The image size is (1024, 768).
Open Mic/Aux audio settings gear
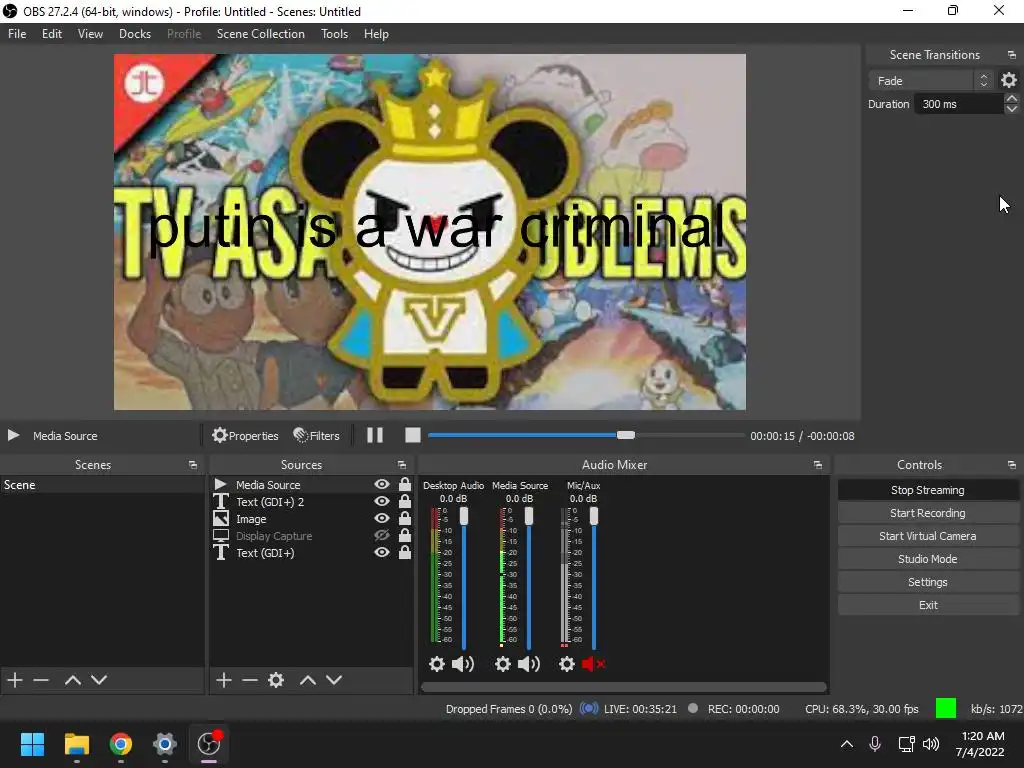point(567,664)
